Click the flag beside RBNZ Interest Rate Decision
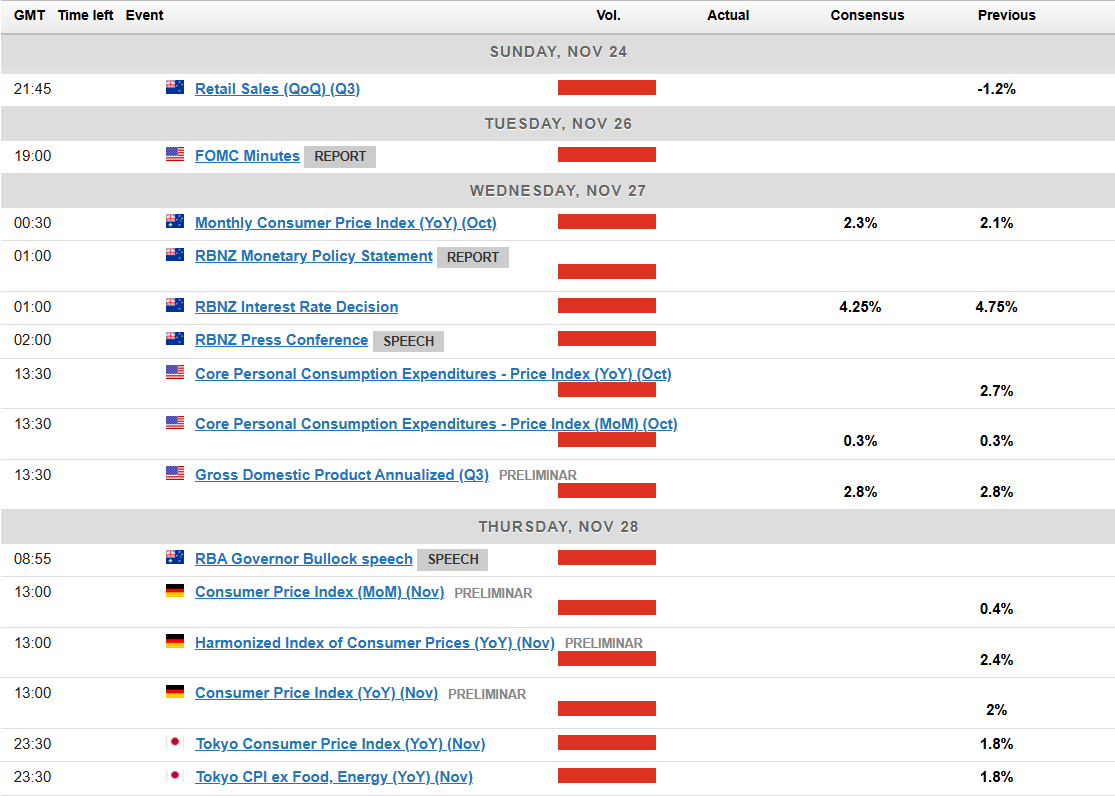 (175, 305)
